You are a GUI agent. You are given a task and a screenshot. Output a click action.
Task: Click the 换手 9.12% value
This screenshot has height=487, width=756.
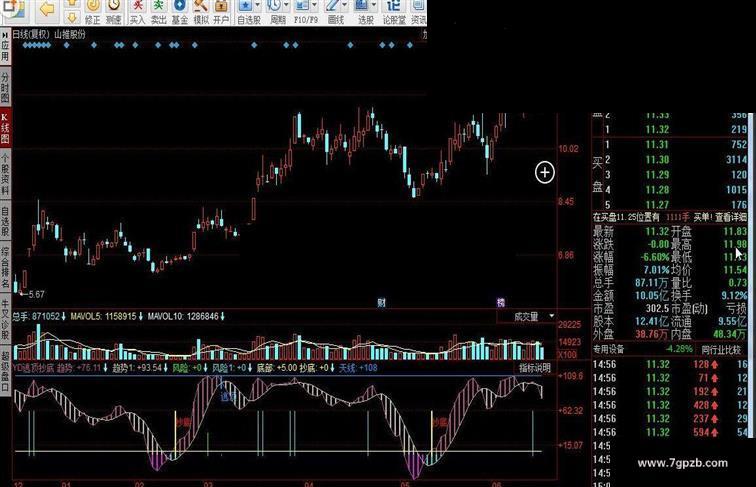pyautogui.click(x=734, y=295)
